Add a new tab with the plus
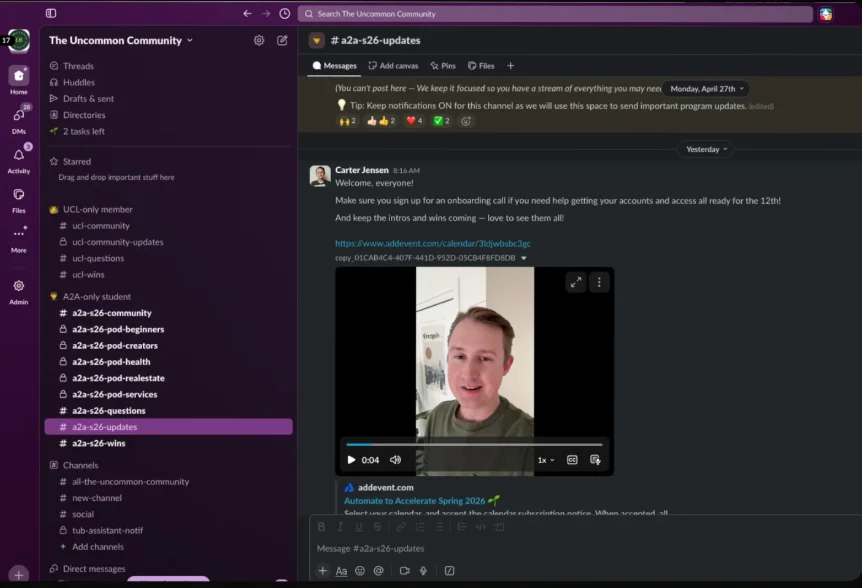The height and width of the screenshot is (588, 862). click(x=511, y=66)
